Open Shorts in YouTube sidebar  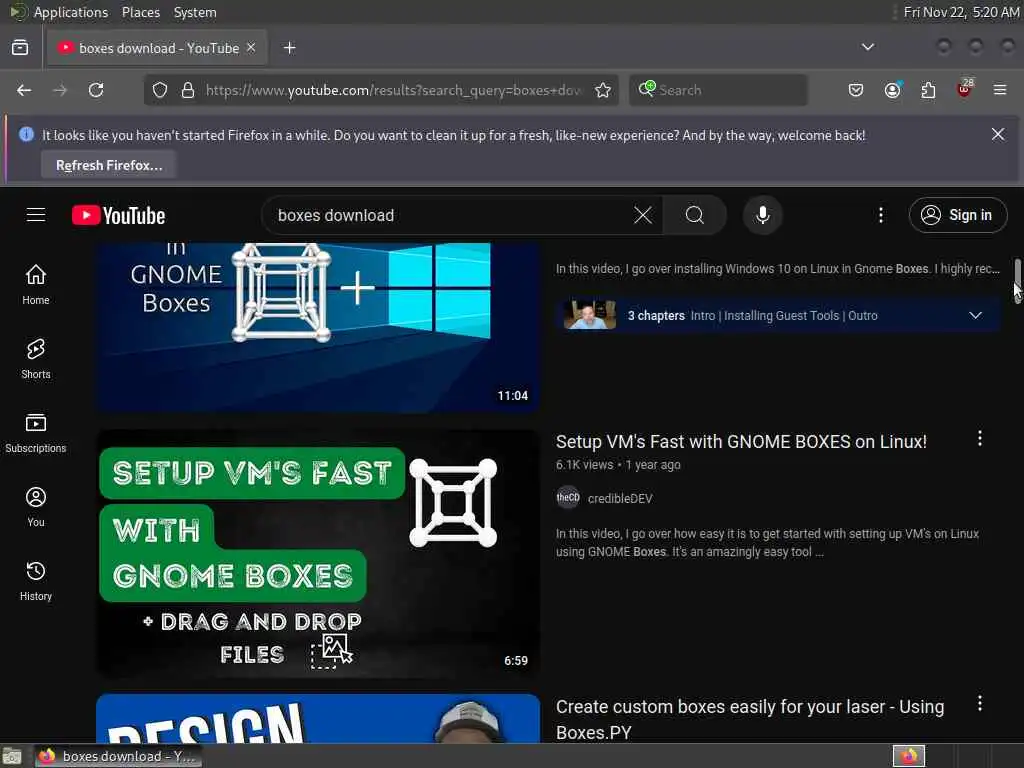coord(36,359)
